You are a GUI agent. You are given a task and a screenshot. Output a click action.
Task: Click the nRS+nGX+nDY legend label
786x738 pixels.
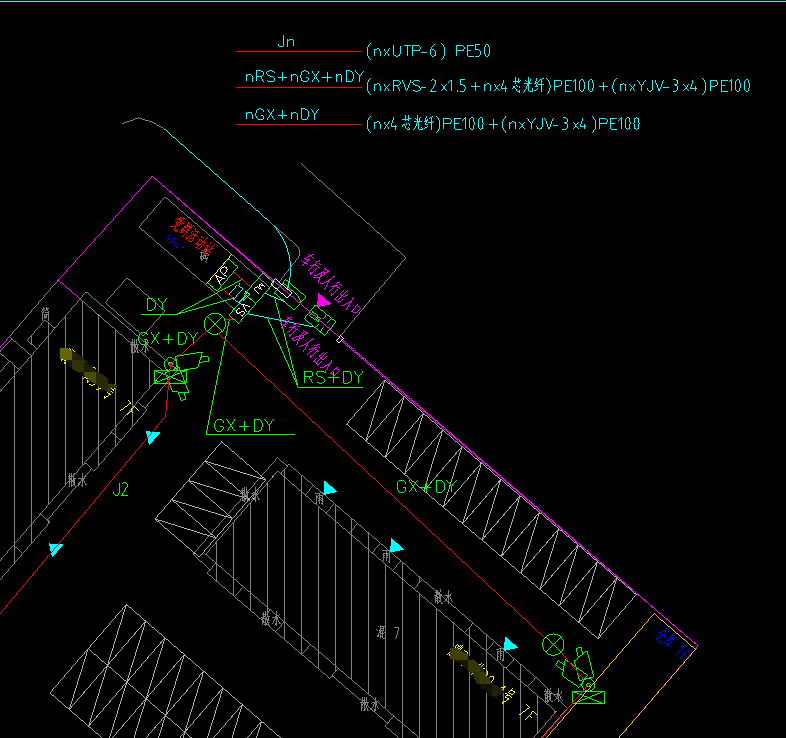[304, 76]
